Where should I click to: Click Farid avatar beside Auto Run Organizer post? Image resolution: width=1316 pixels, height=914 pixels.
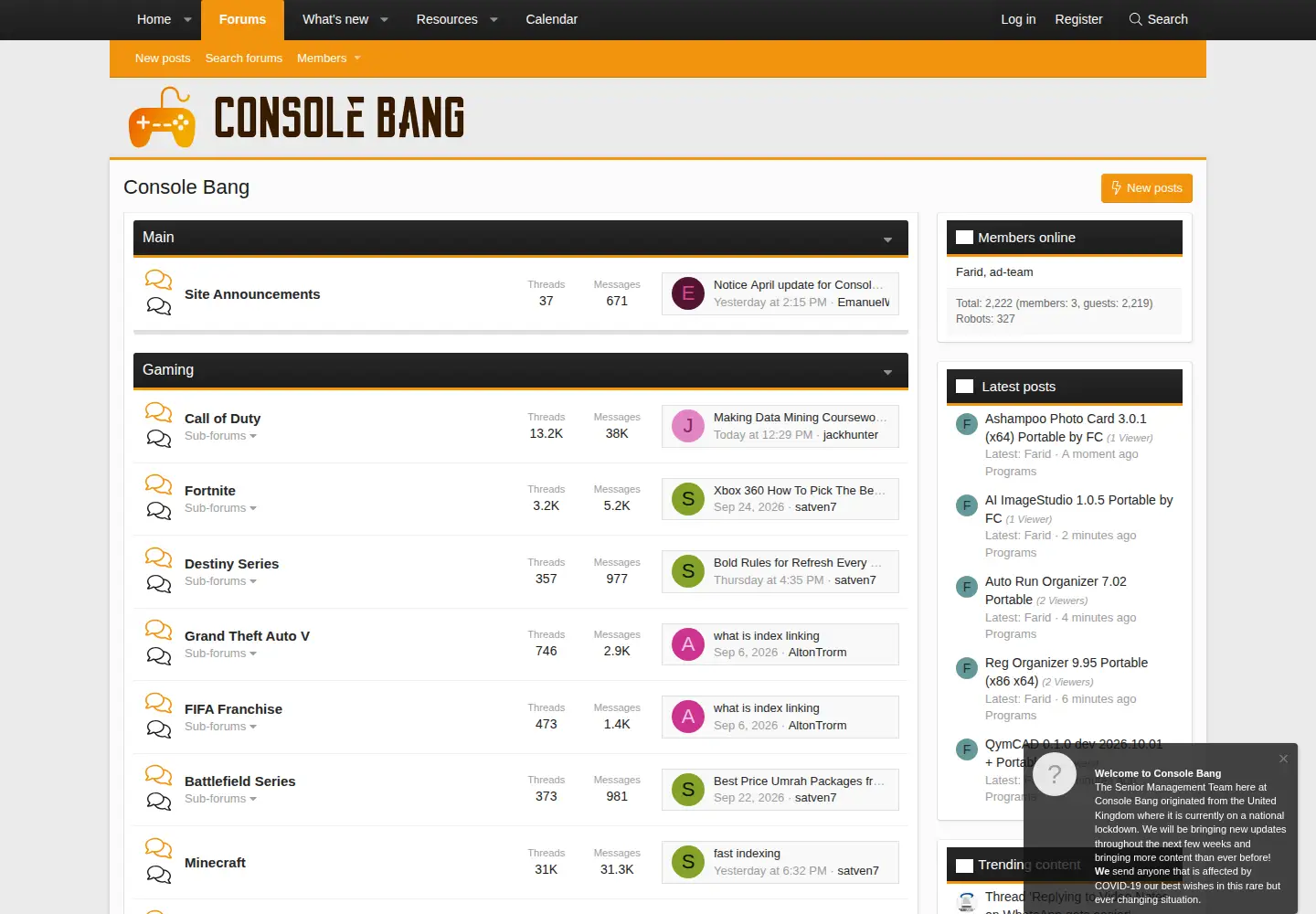(x=967, y=587)
